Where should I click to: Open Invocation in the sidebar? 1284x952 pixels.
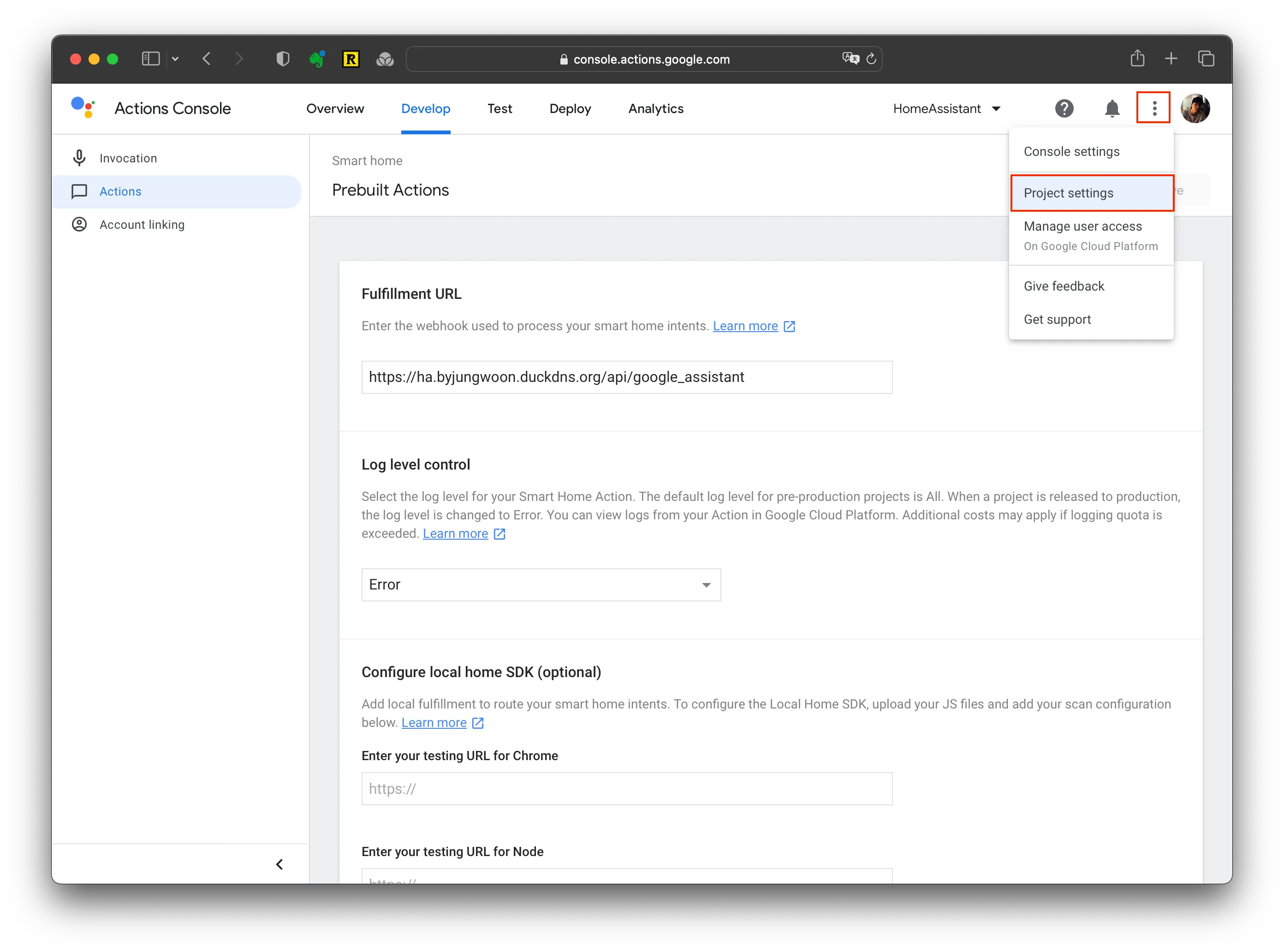[x=176, y=158]
